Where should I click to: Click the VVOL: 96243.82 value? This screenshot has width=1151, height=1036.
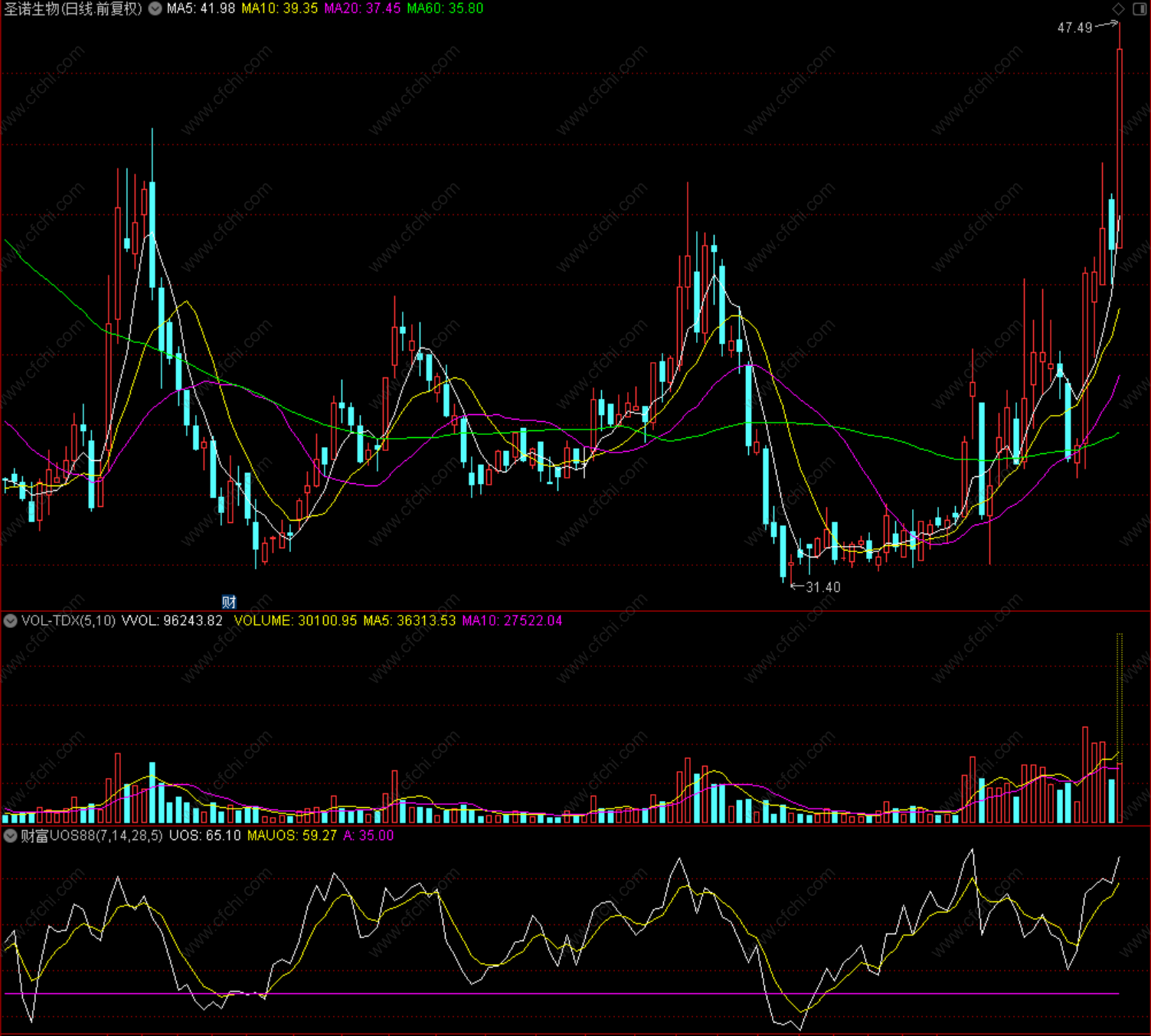(x=172, y=621)
